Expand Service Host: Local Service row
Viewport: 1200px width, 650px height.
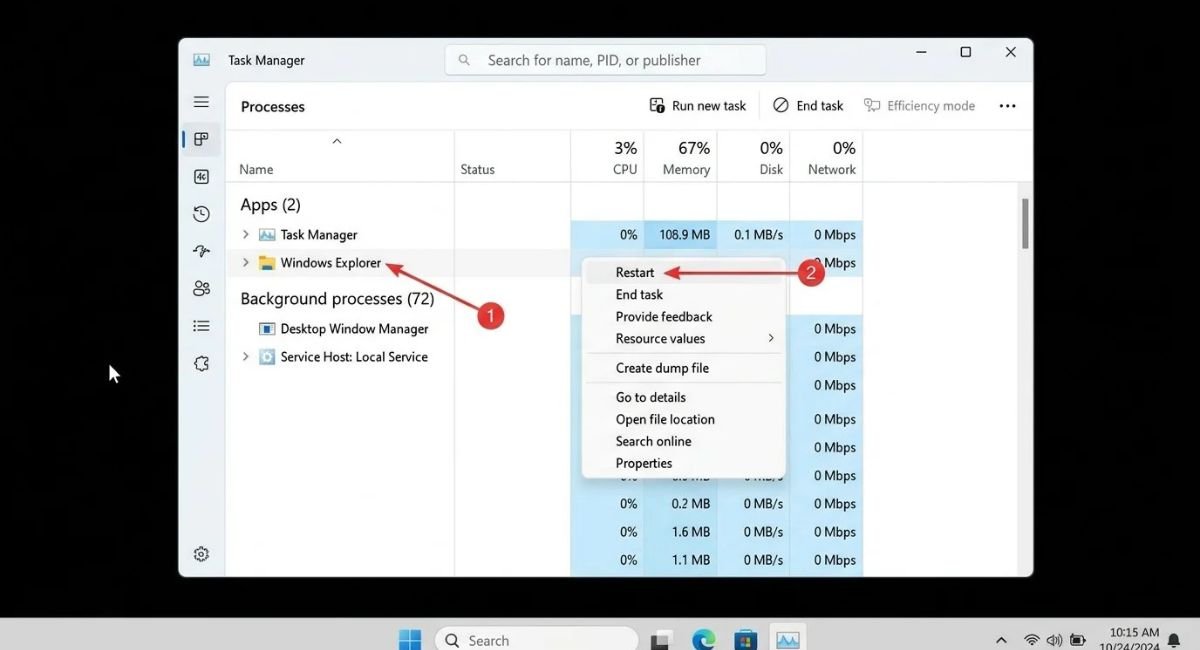coord(246,357)
